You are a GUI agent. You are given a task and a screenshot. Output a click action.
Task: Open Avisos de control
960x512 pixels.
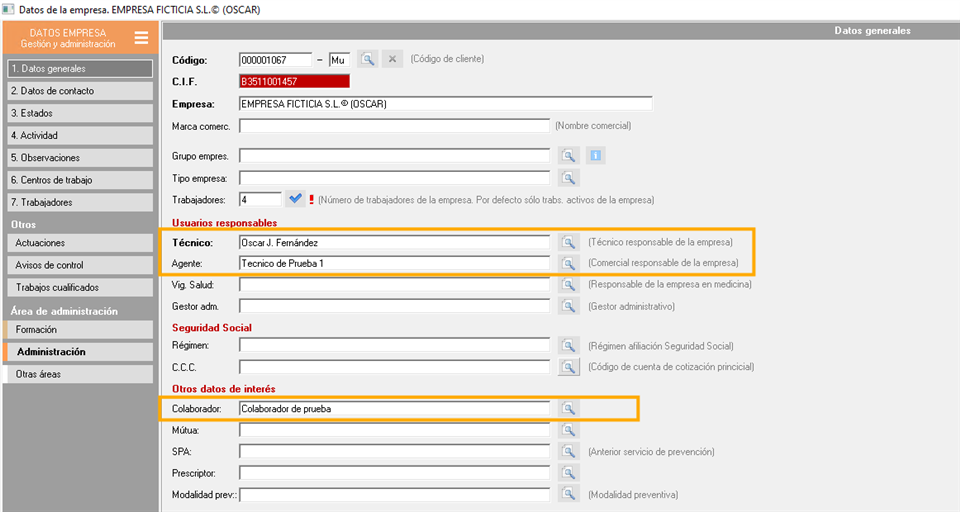pyautogui.click(x=78, y=265)
